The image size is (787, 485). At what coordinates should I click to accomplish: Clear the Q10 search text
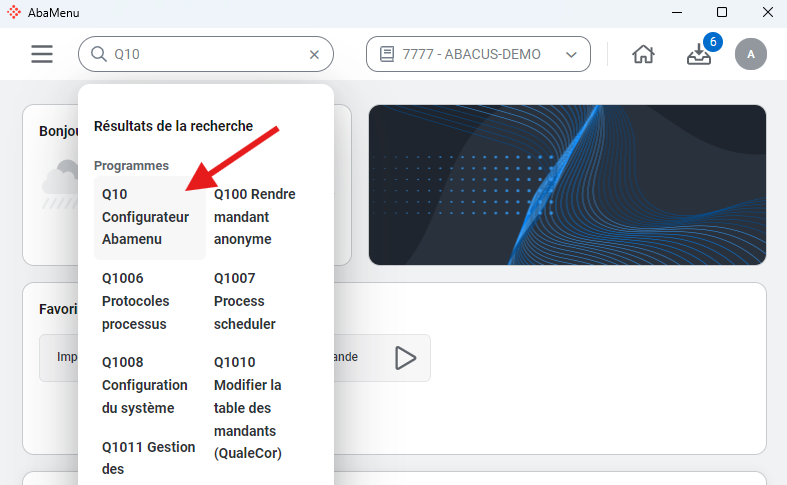[314, 55]
